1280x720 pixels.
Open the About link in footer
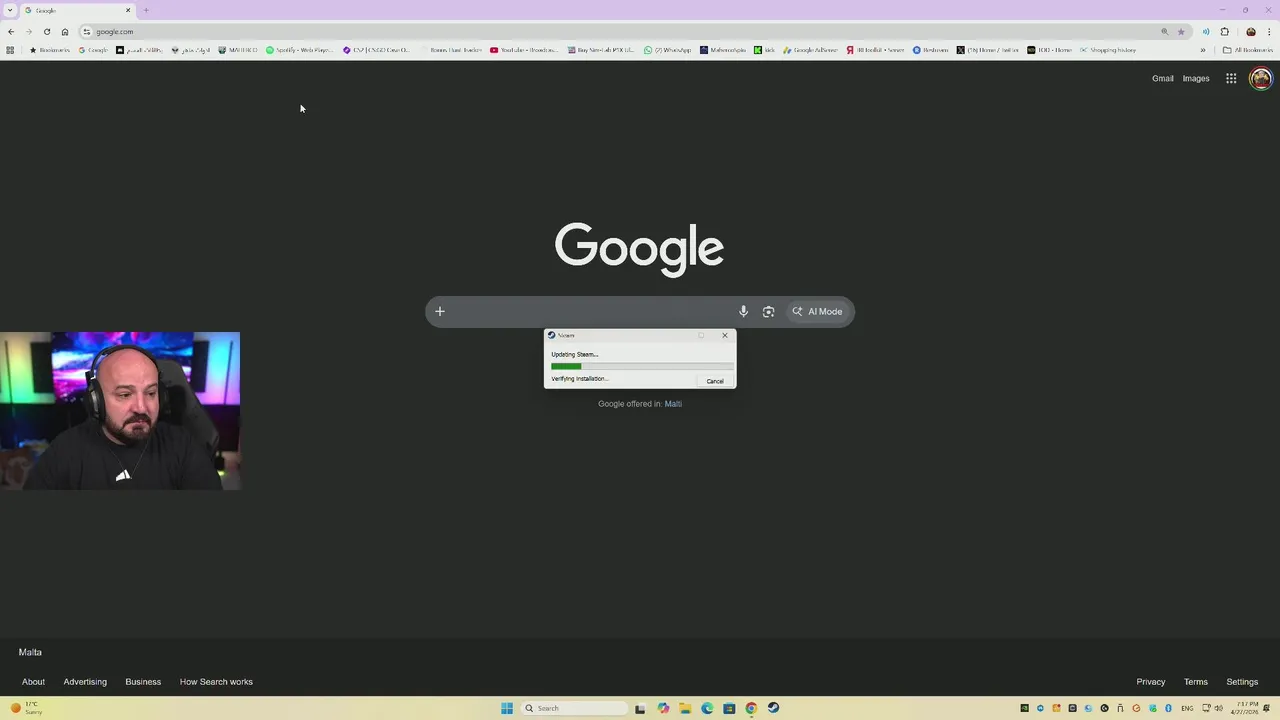pos(33,682)
